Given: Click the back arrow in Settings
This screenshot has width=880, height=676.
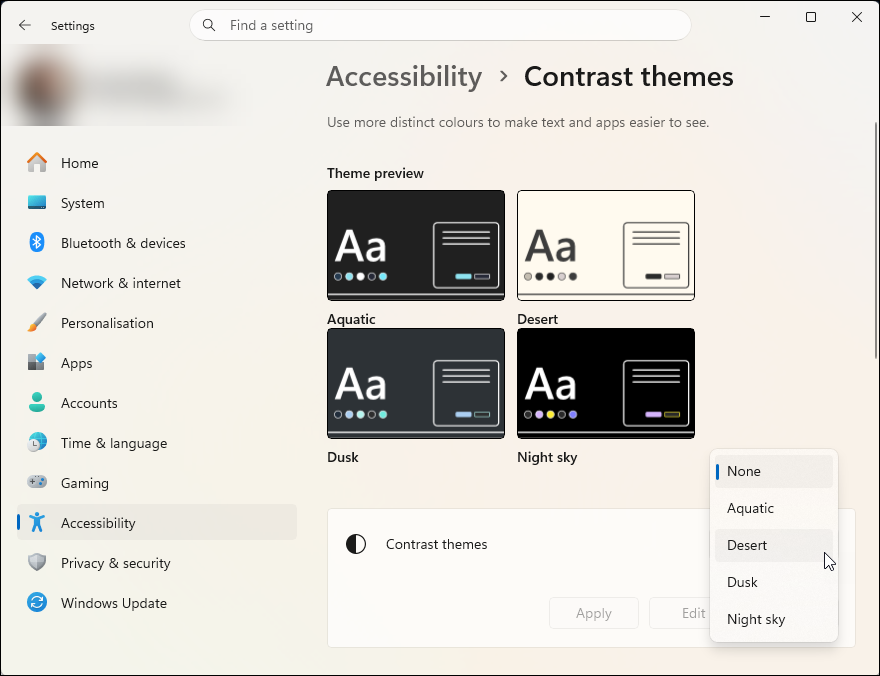Looking at the screenshot, I should (25, 25).
